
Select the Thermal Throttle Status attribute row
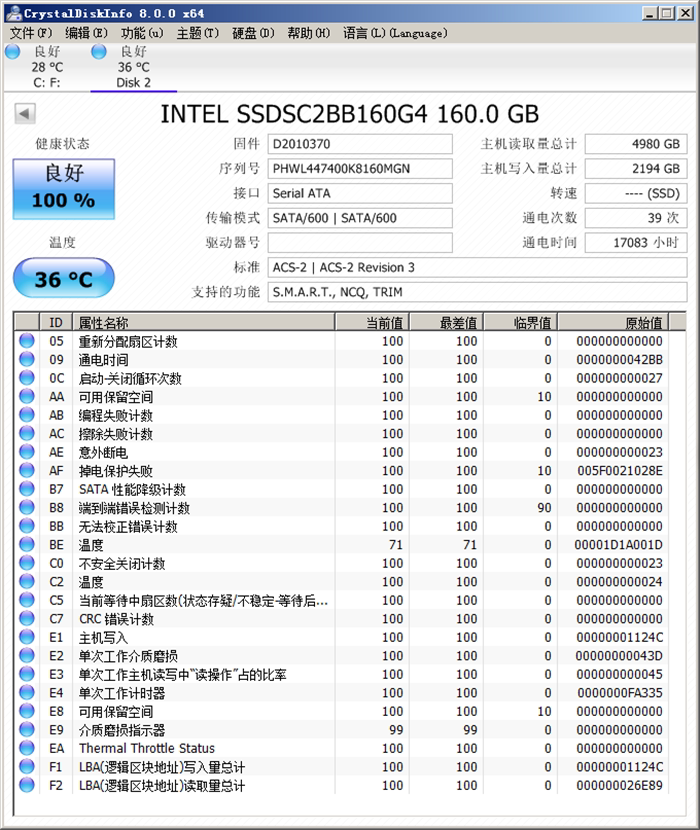click(342, 748)
